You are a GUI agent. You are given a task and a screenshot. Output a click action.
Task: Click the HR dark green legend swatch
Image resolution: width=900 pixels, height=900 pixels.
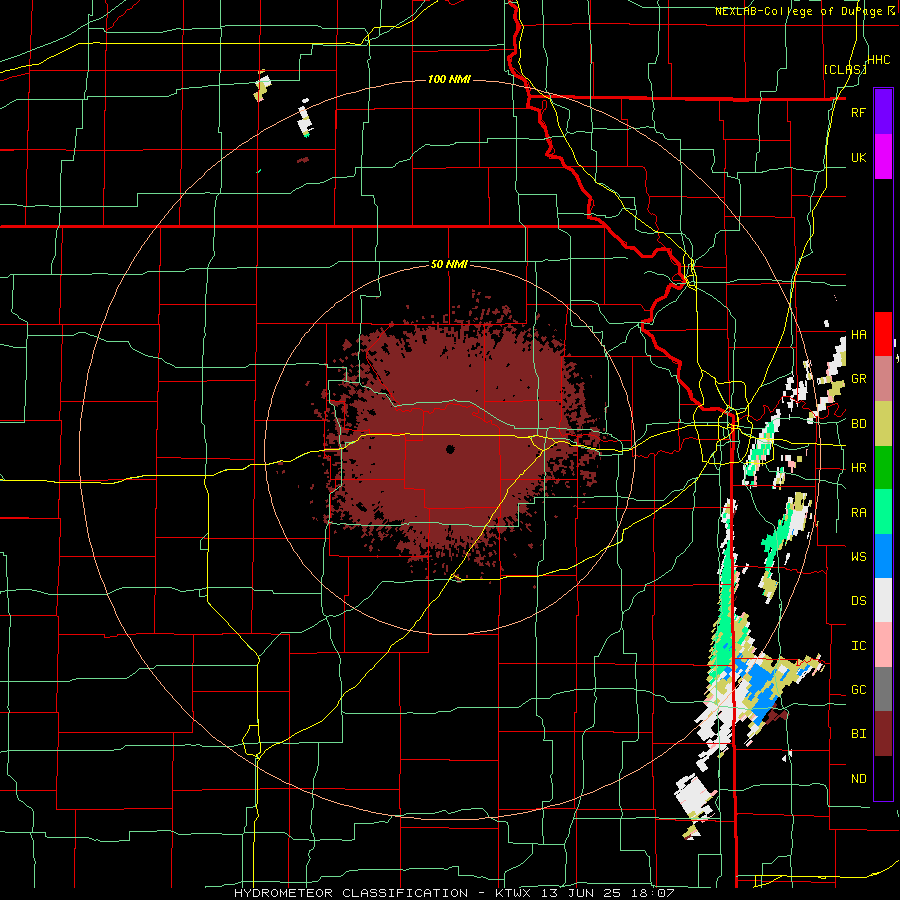[x=883, y=468]
